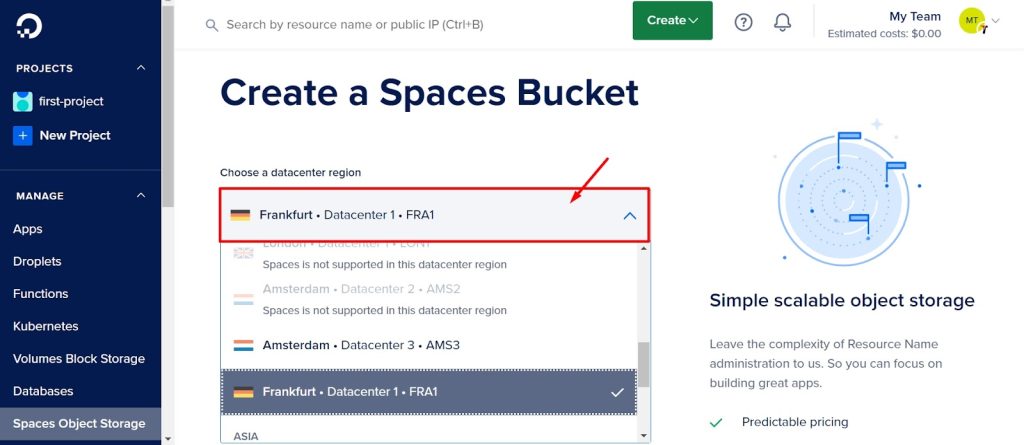Open the first-project link

71,101
